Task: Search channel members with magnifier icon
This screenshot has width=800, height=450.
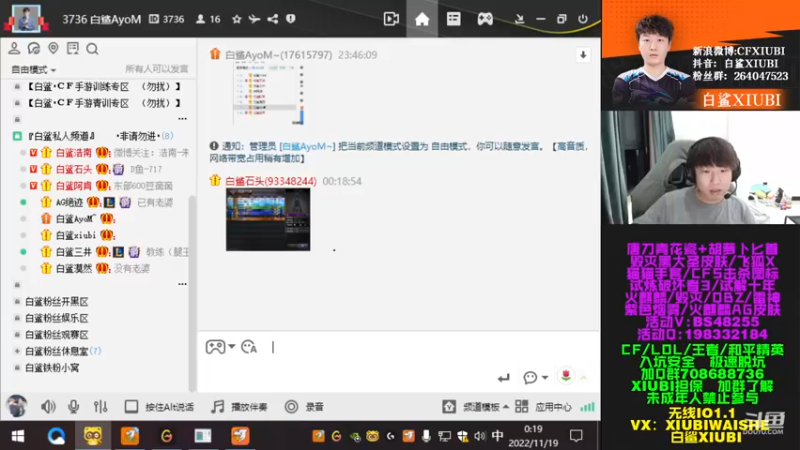Action: point(92,48)
